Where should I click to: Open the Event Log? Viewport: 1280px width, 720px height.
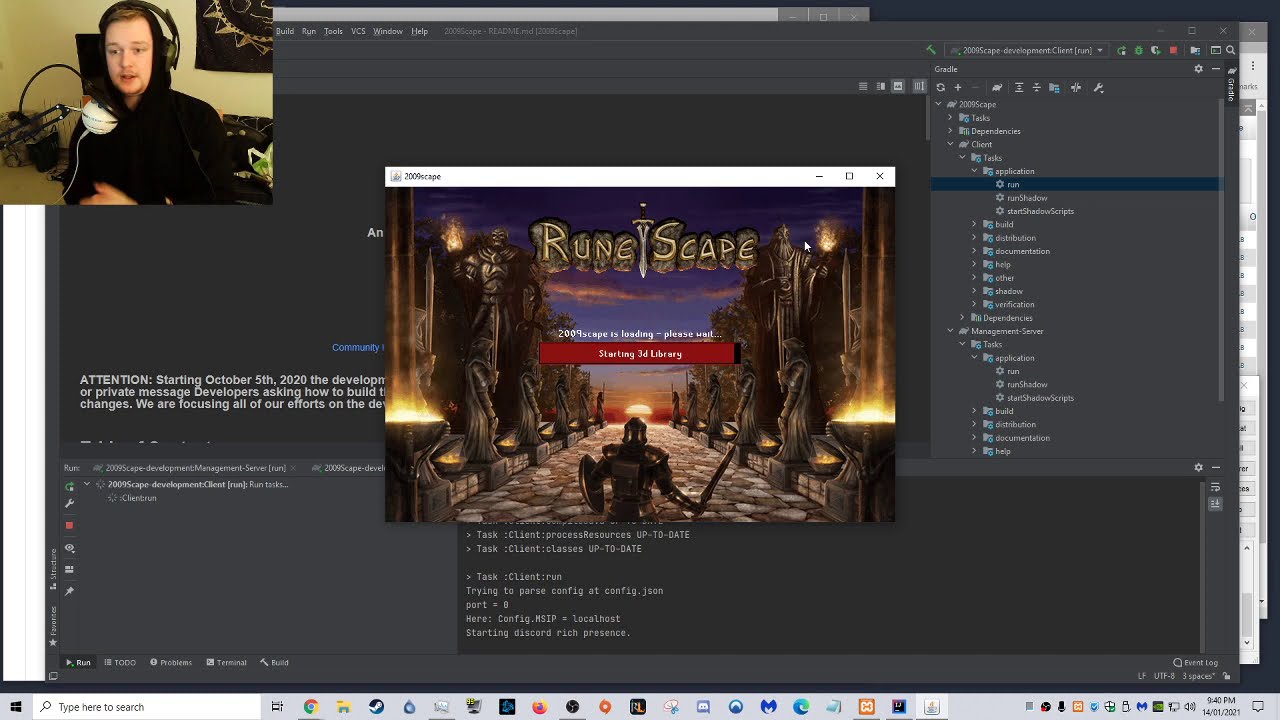point(1196,662)
